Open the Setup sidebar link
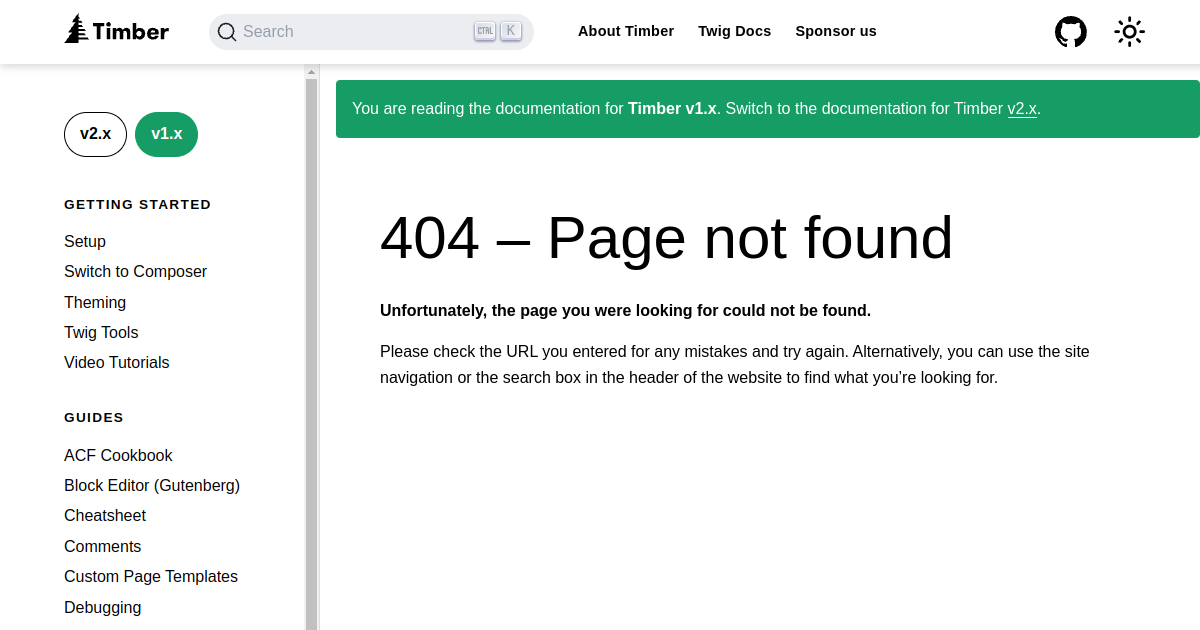 [85, 241]
